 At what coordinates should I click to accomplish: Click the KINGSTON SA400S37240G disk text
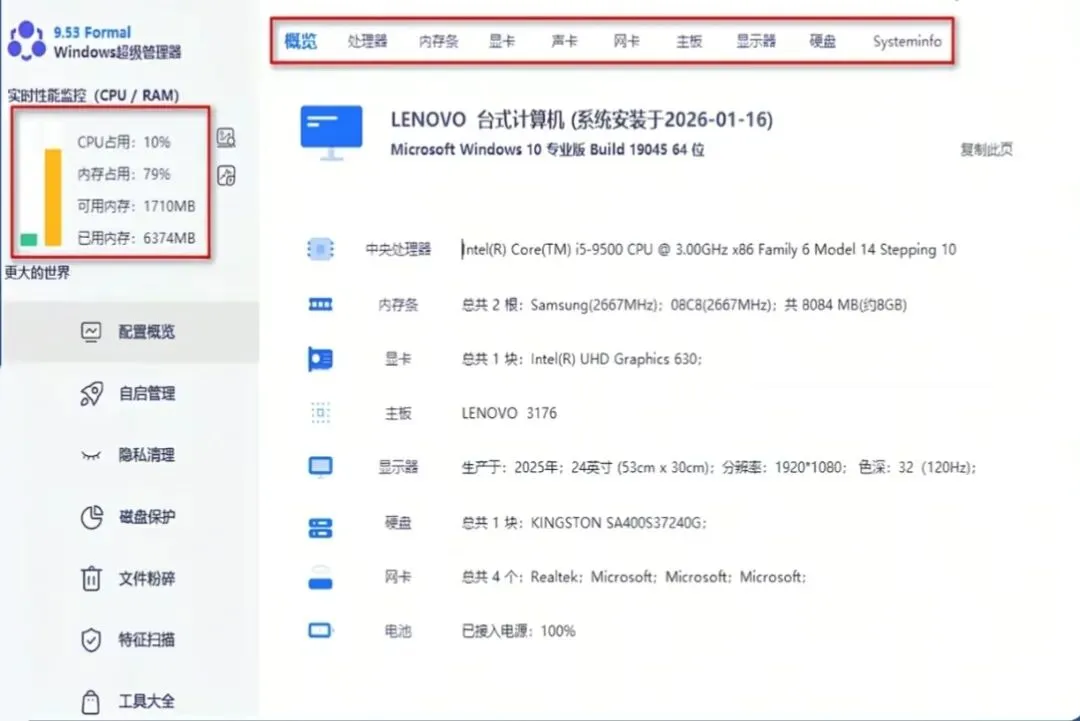click(x=583, y=523)
